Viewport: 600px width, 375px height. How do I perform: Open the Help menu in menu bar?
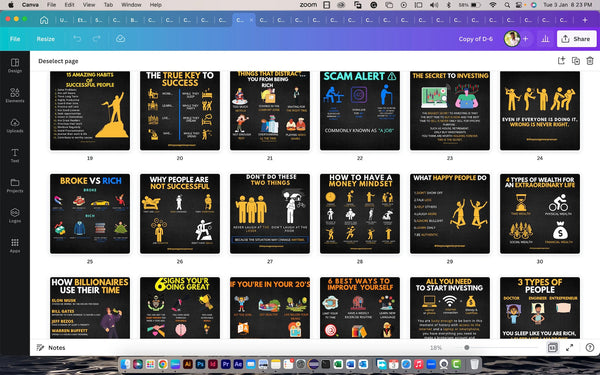pos(155,5)
